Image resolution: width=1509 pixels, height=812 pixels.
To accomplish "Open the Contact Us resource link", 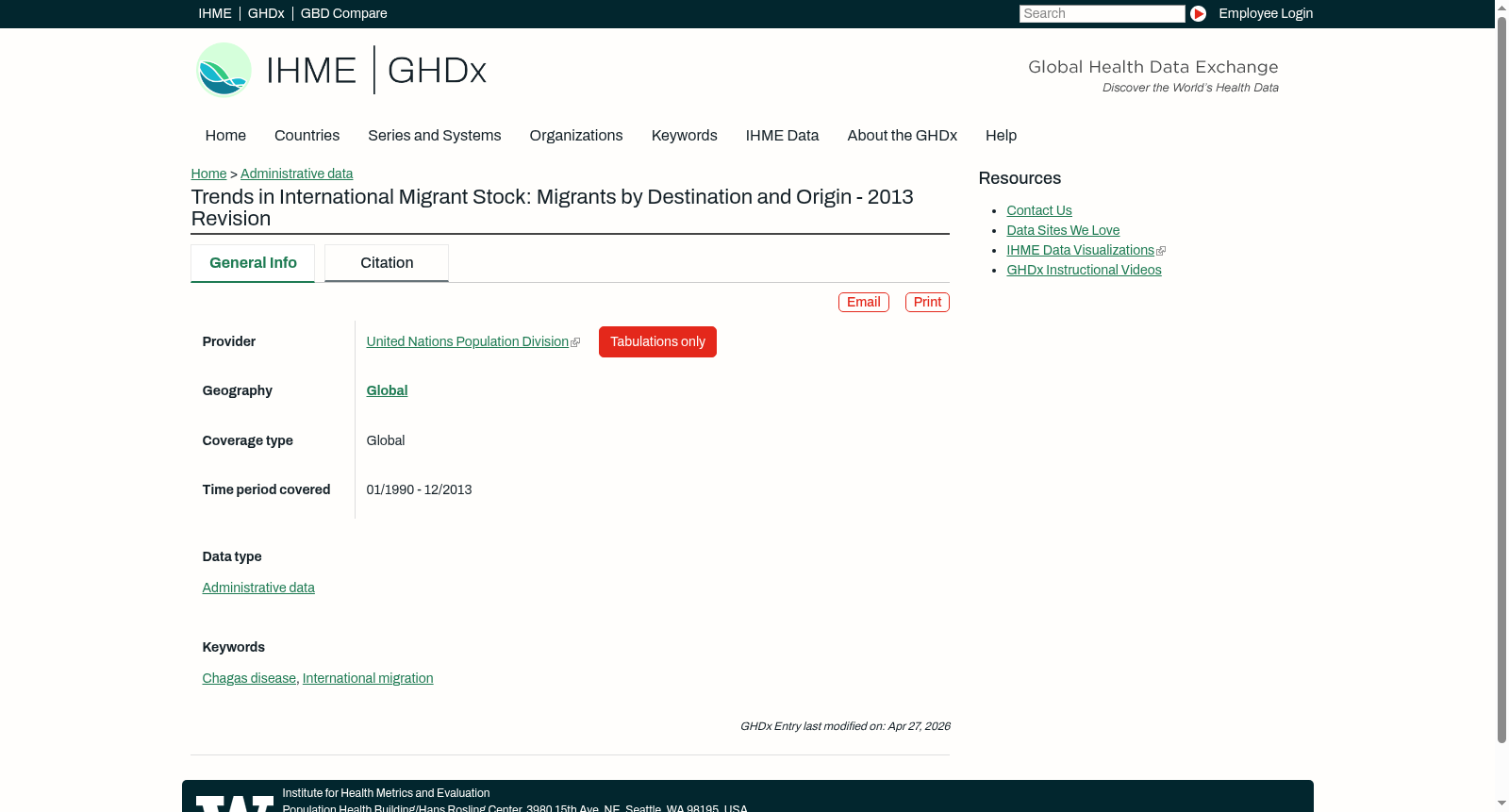I will coord(1039,210).
